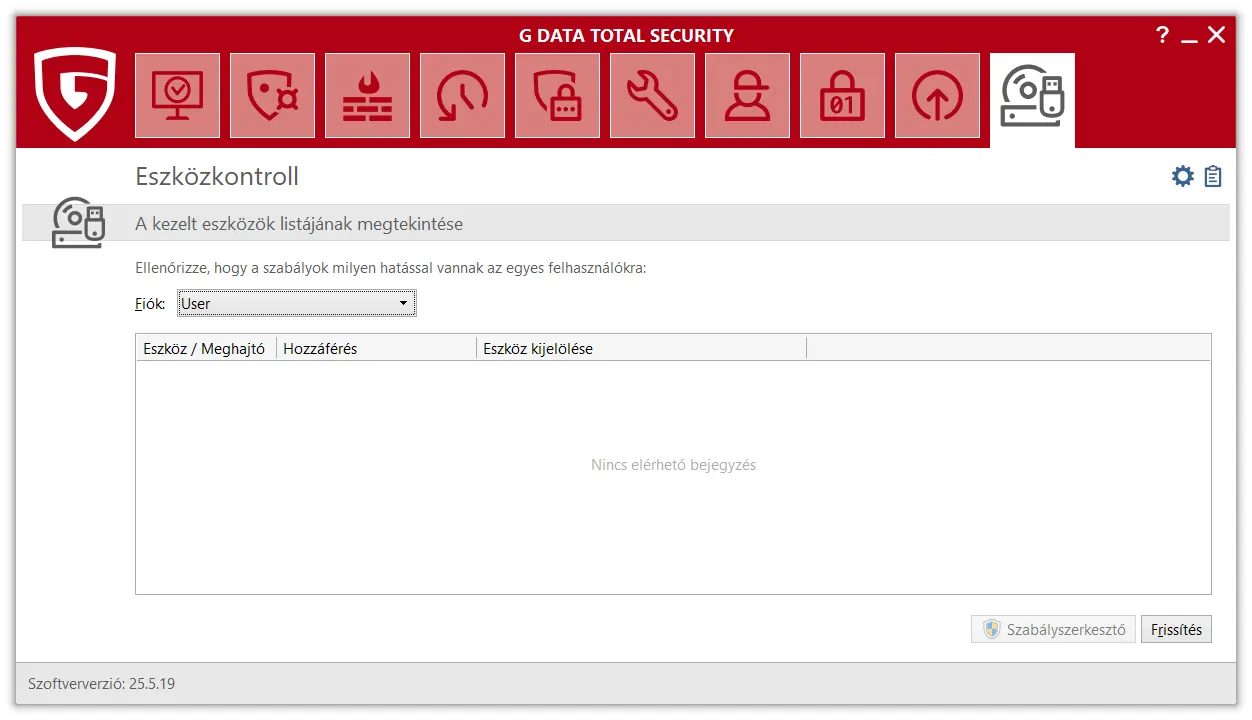Viewport: 1252px width, 720px height.
Task: Open the Backup clock arrow icon
Action: click(x=462, y=96)
